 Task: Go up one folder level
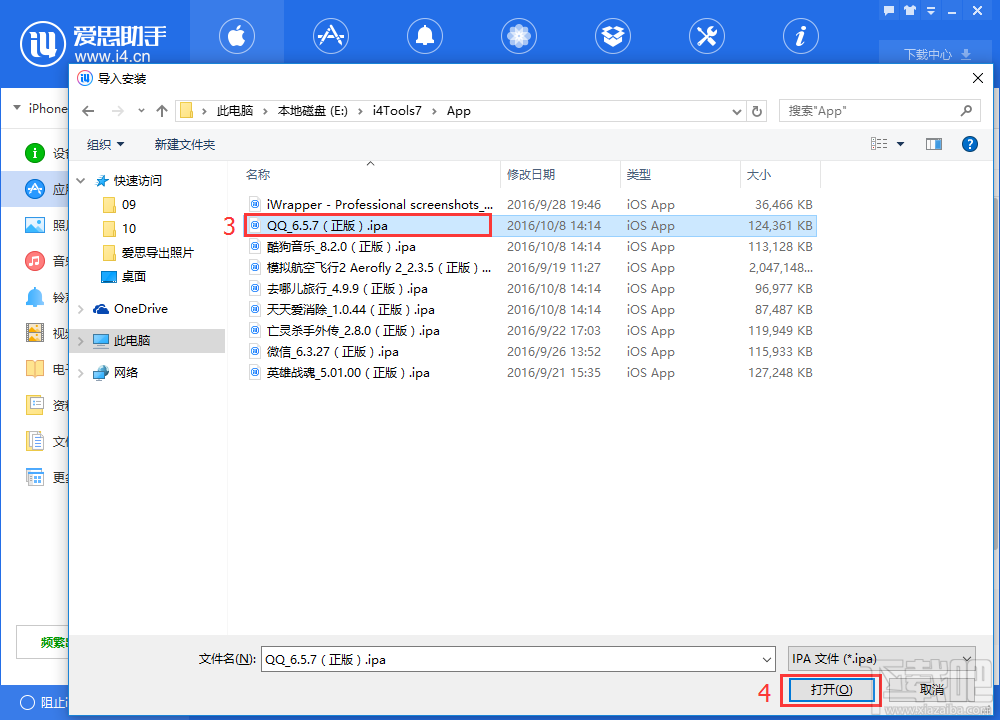coord(162,111)
